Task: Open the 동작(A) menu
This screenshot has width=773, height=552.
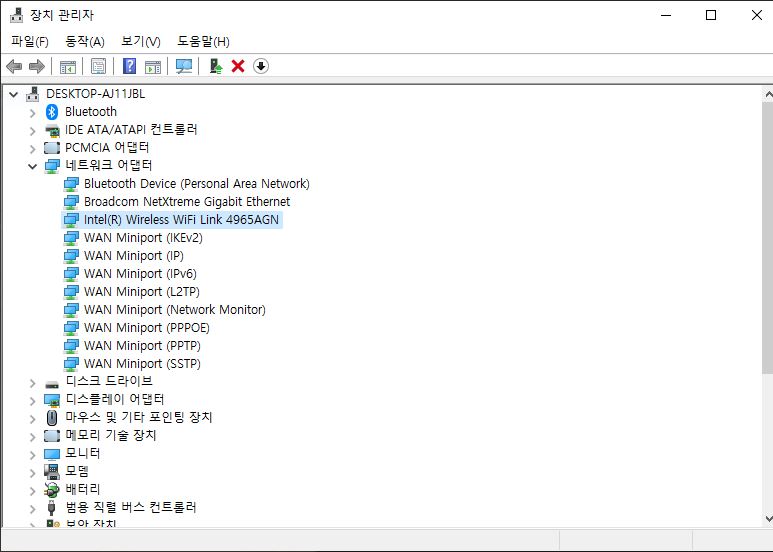Action: (x=85, y=41)
